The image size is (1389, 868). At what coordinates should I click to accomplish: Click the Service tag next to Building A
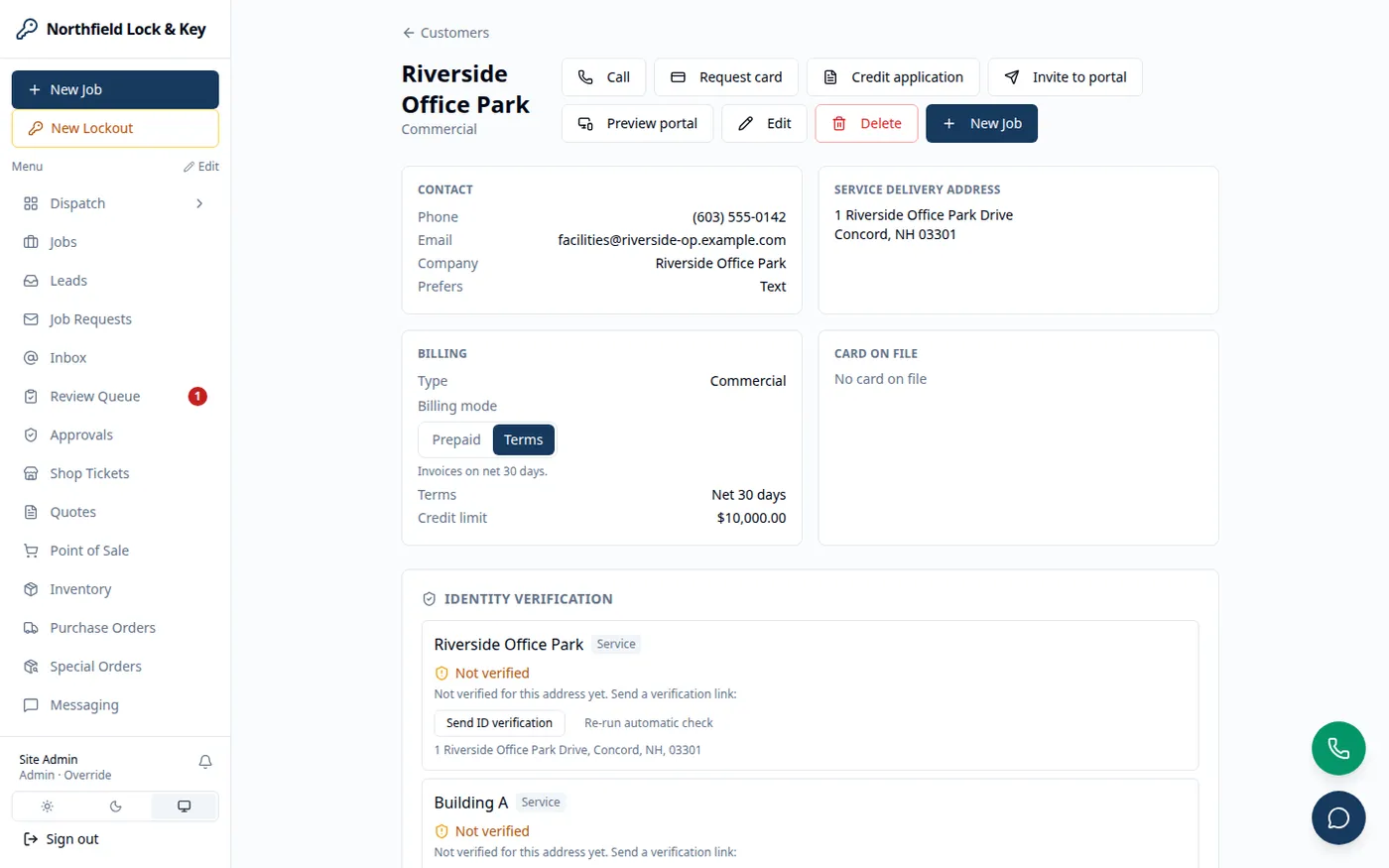coord(541,803)
